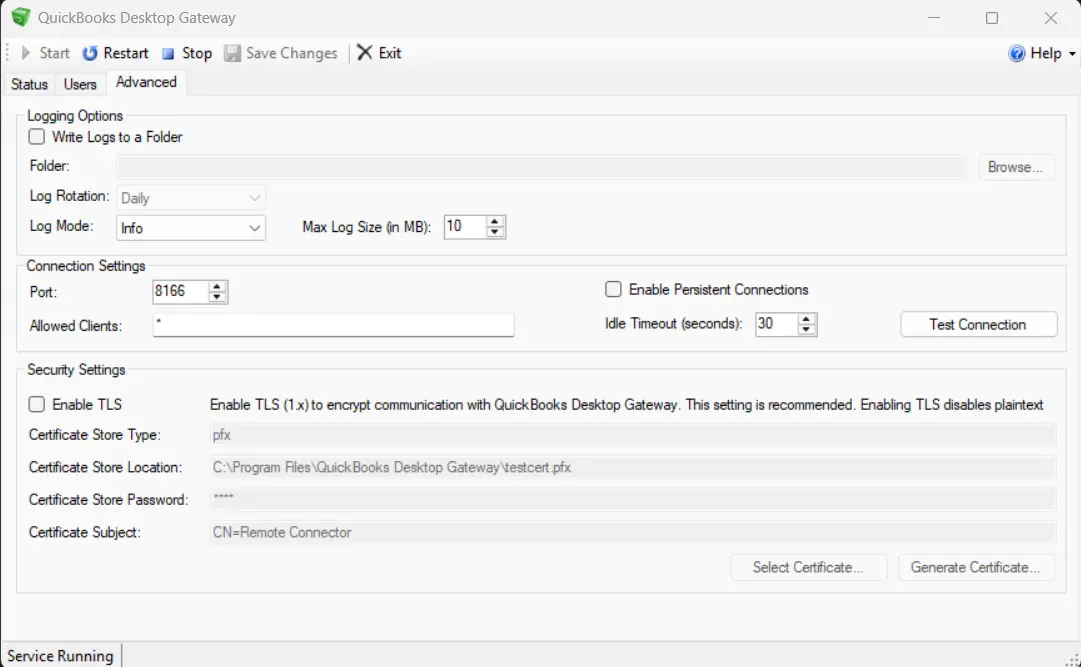Click the Idle Timeout value field

coord(776,323)
